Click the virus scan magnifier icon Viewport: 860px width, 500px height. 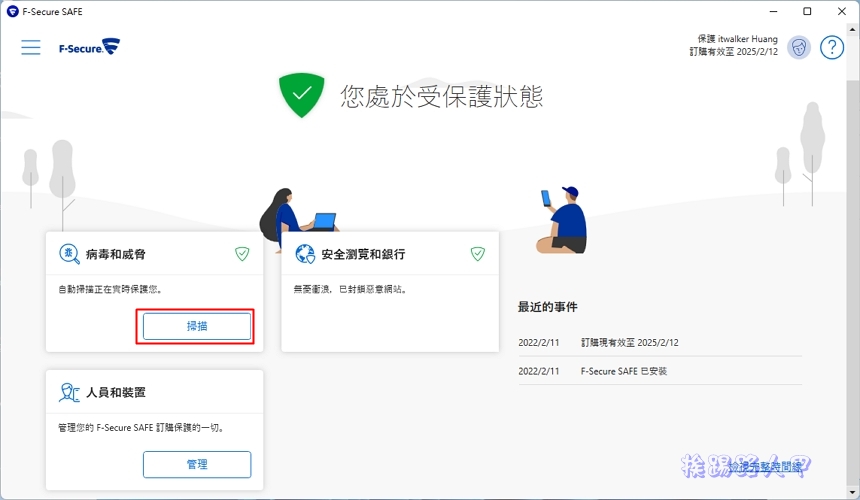69,254
